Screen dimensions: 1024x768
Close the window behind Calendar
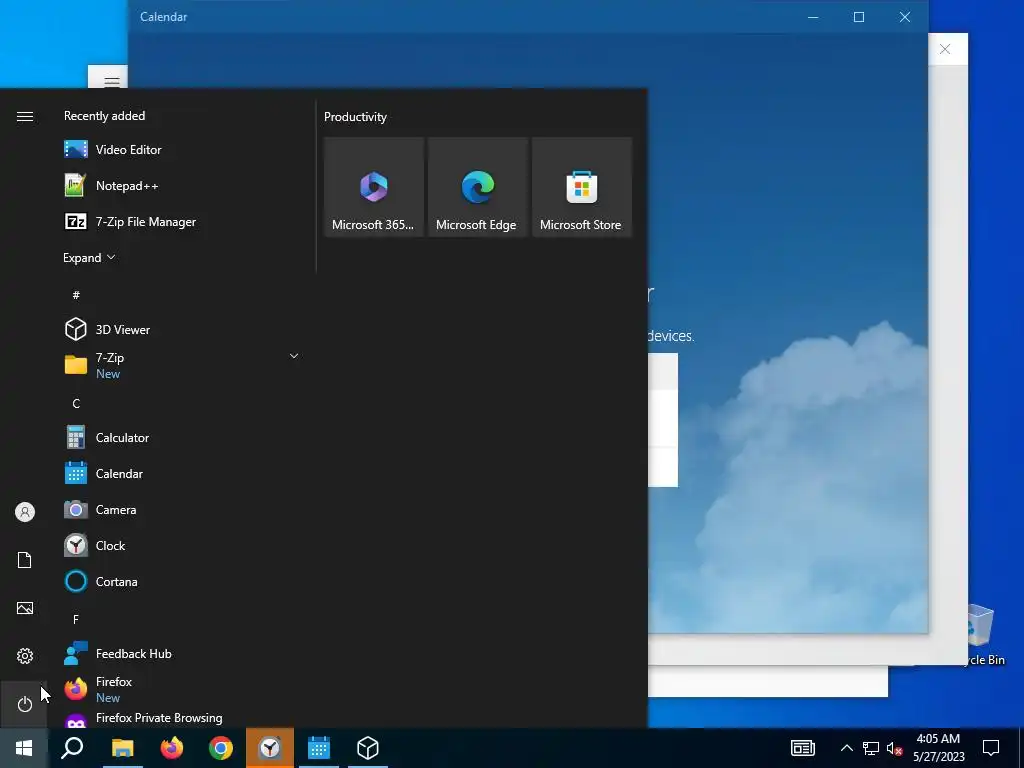(x=945, y=49)
